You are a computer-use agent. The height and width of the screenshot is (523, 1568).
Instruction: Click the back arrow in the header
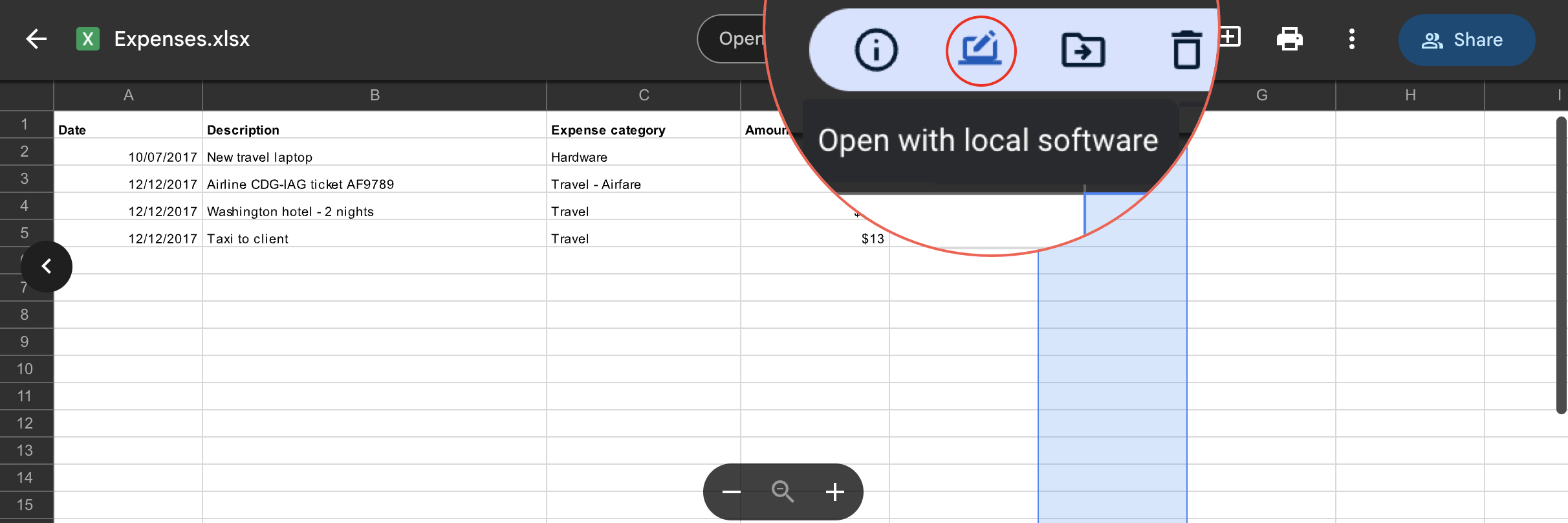pyautogui.click(x=36, y=39)
